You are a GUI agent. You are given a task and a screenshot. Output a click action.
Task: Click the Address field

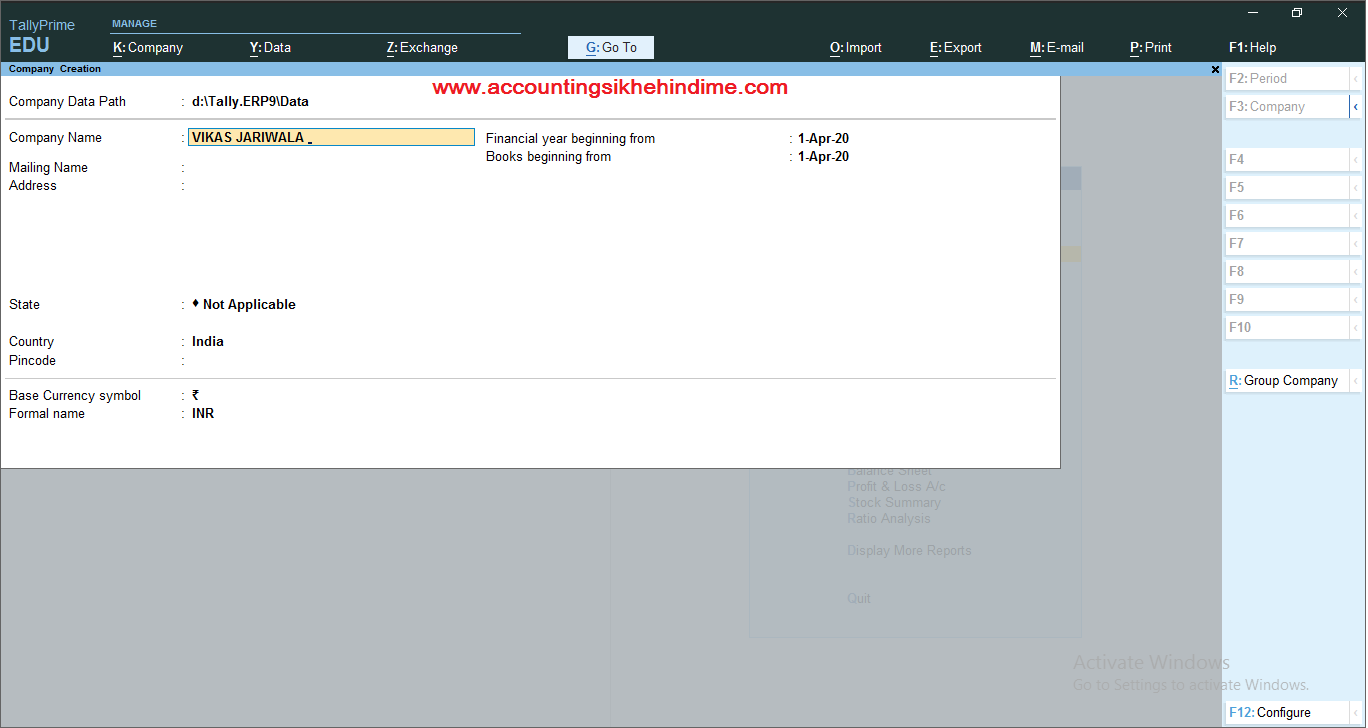click(331, 186)
